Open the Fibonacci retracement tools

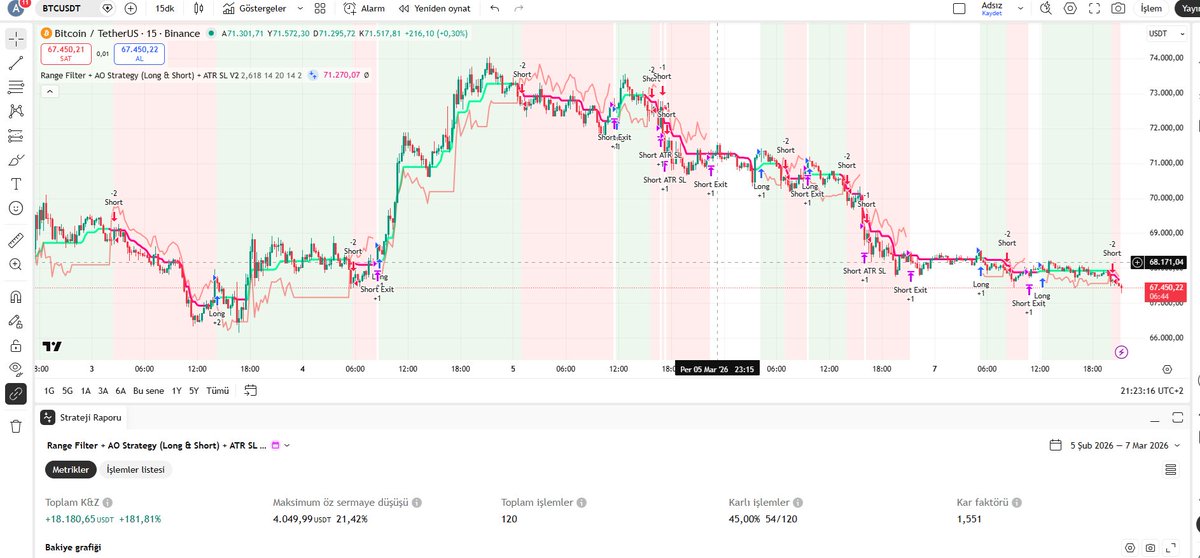point(15,87)
